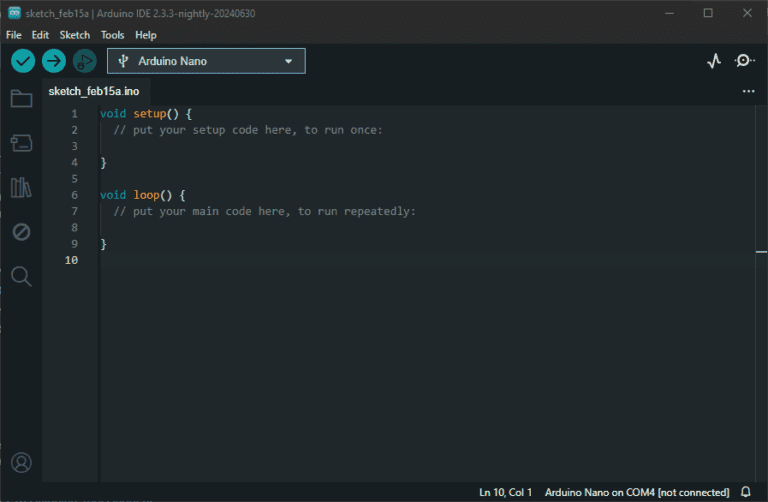The height and width of the screenshot is (502, 768).
Task: Select the sketch_feb15a.ino tab
Action: tap(94, 92)
